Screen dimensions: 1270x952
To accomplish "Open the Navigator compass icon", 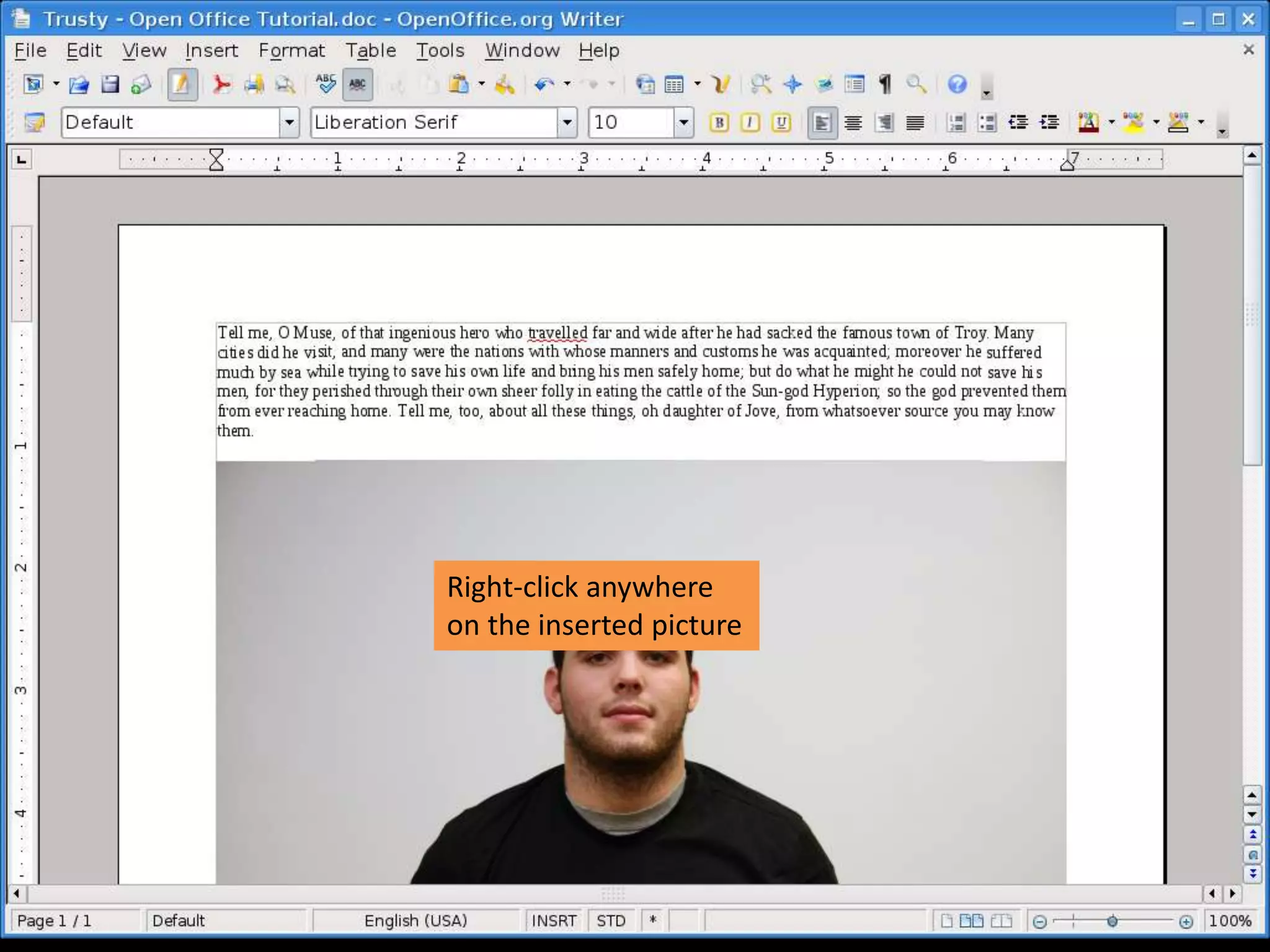I will point(793,84).
